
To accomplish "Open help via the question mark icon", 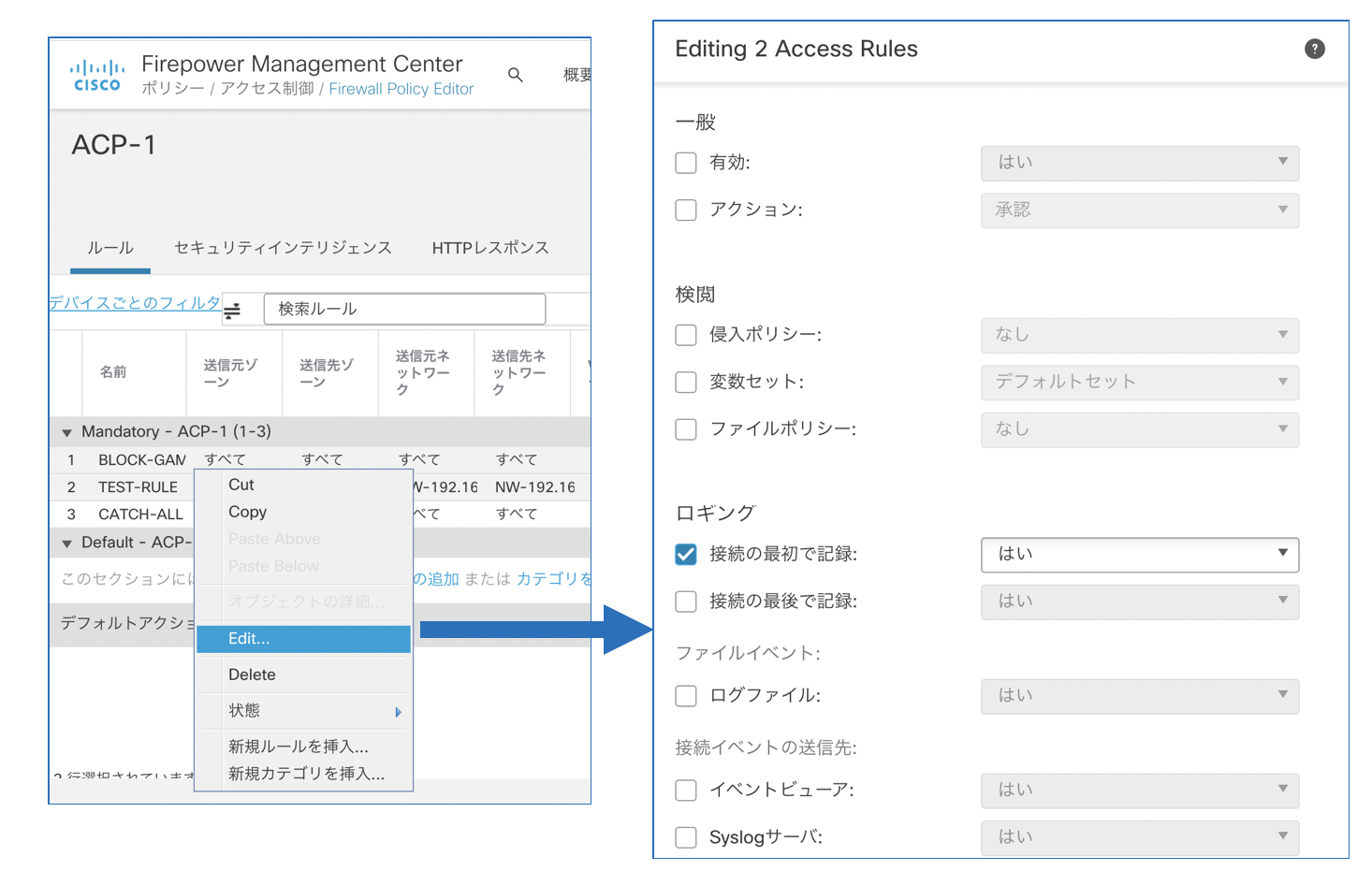I will (1314, 50).
